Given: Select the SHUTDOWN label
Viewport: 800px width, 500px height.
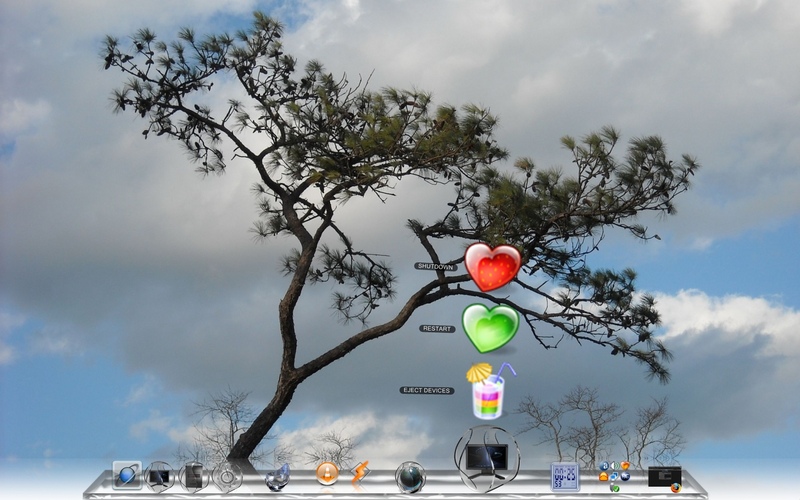Looking at the screenshot, I should click(435, 266).
